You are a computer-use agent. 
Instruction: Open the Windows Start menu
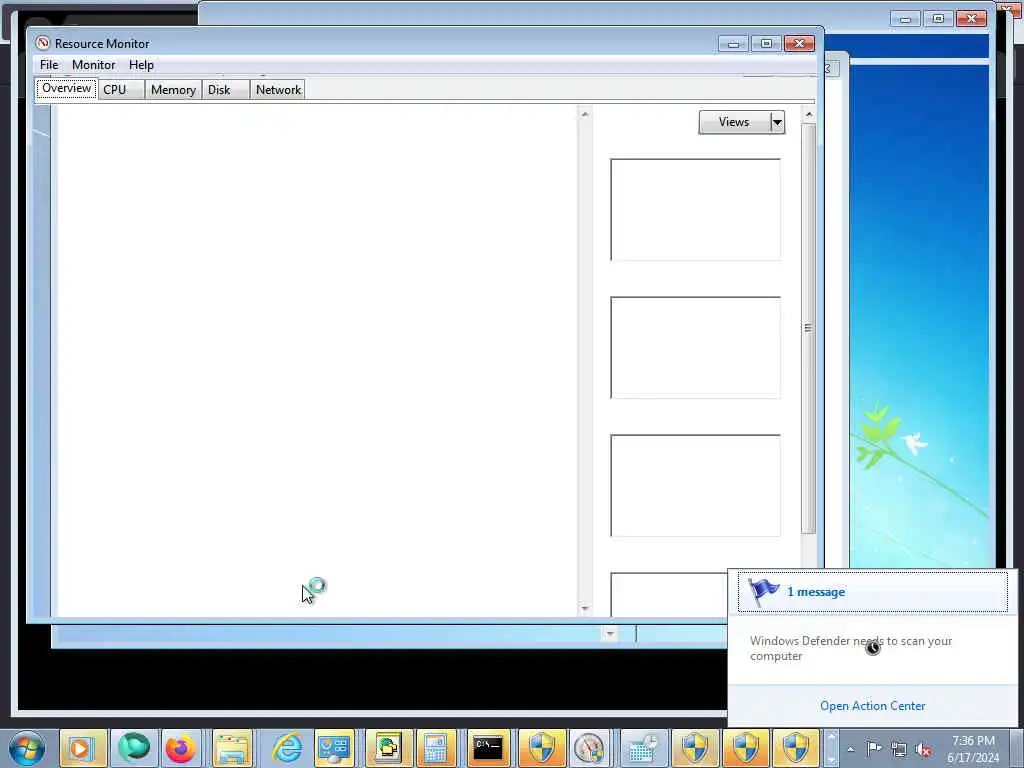tap(27, 748)
